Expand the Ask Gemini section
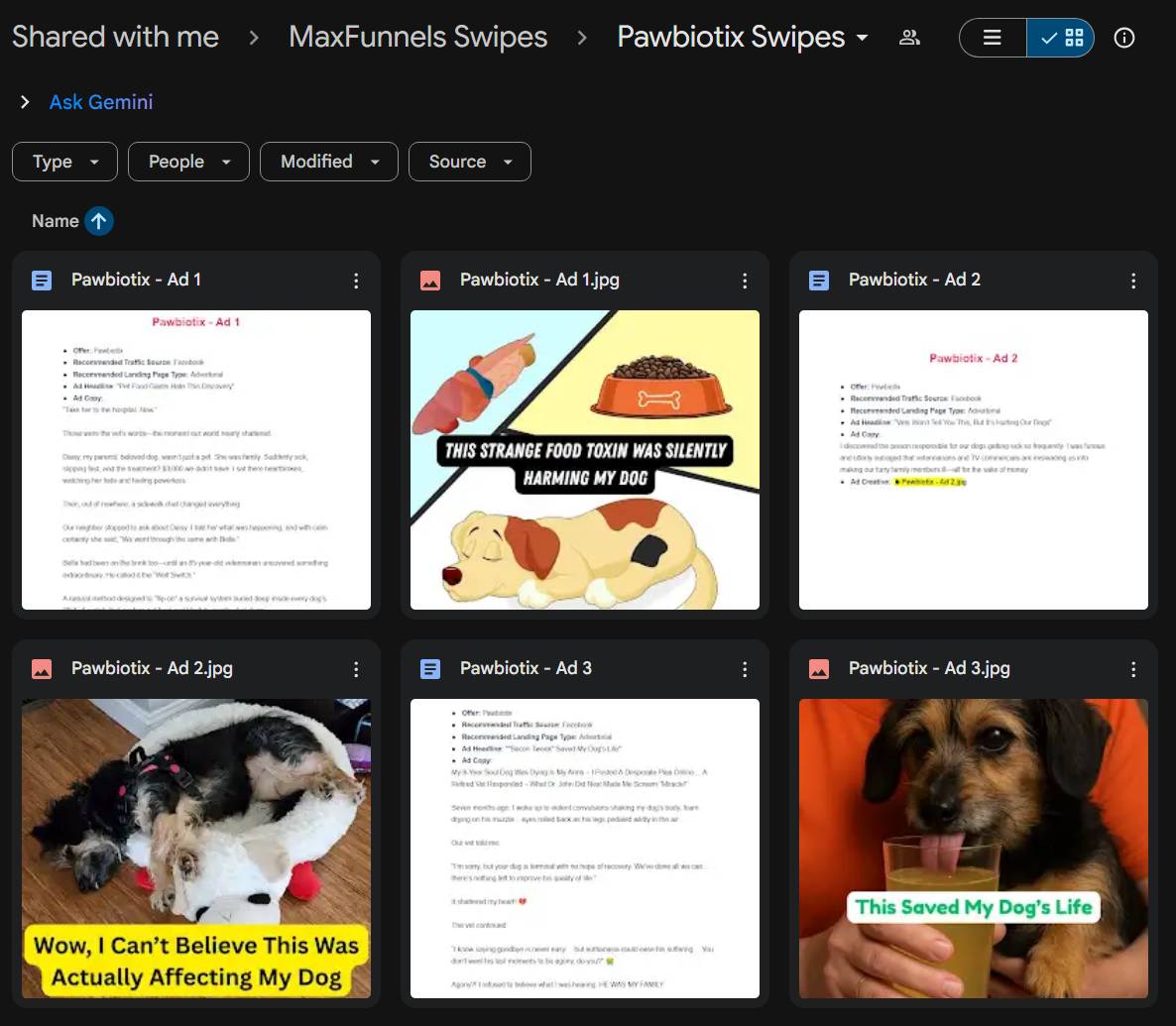Screen dimensions: 1176x1026 coord(26,102)
